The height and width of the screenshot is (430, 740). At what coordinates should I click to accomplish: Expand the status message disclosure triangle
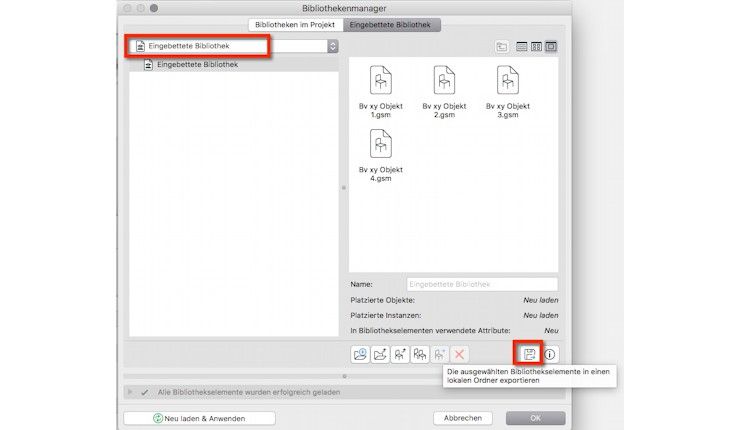click(130, 392)
